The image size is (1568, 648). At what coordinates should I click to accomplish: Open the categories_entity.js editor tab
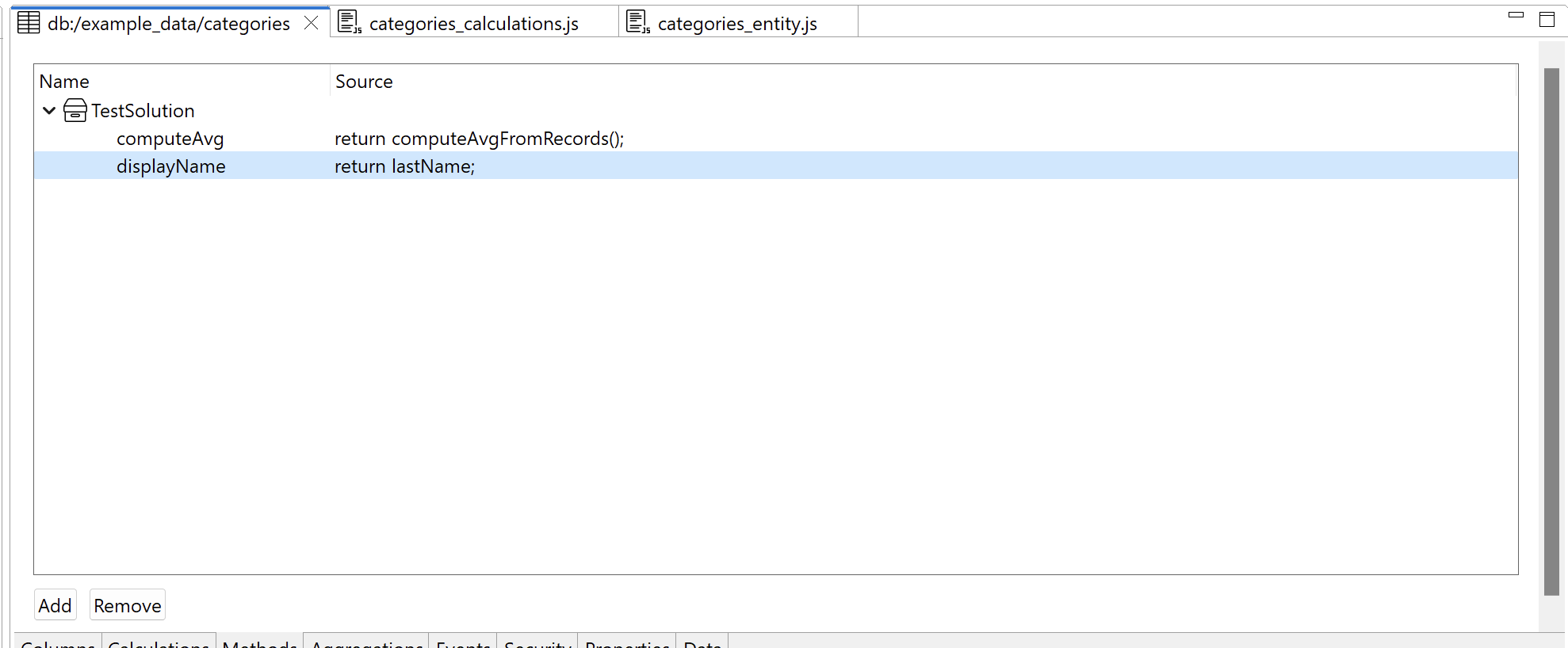(737, 23)
